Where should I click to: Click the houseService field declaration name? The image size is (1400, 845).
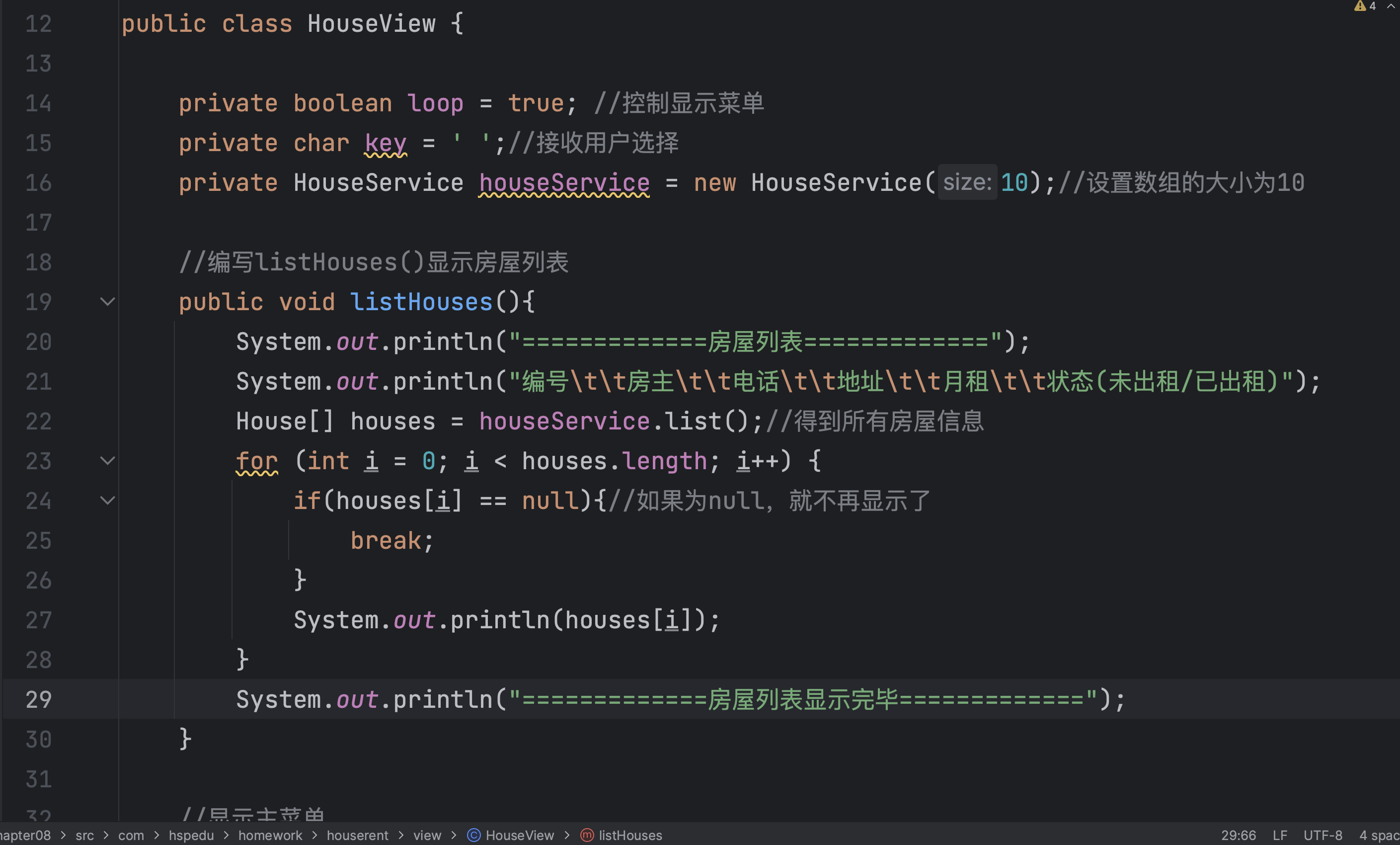(x=564, y=182)
